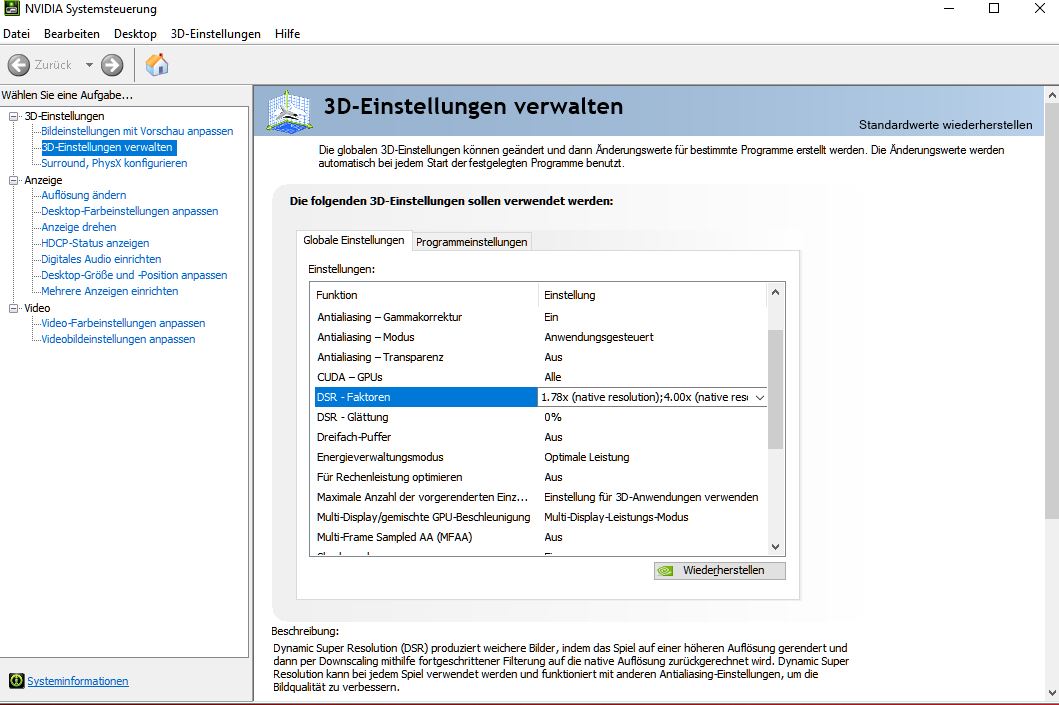
Task: Click the Systeminformationen link
Action: (78, 681)
